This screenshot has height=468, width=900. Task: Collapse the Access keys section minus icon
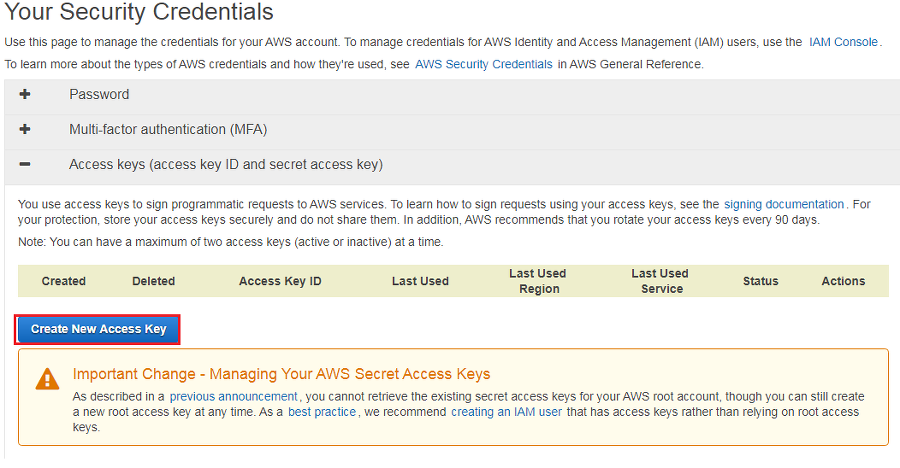click(25, 164)
